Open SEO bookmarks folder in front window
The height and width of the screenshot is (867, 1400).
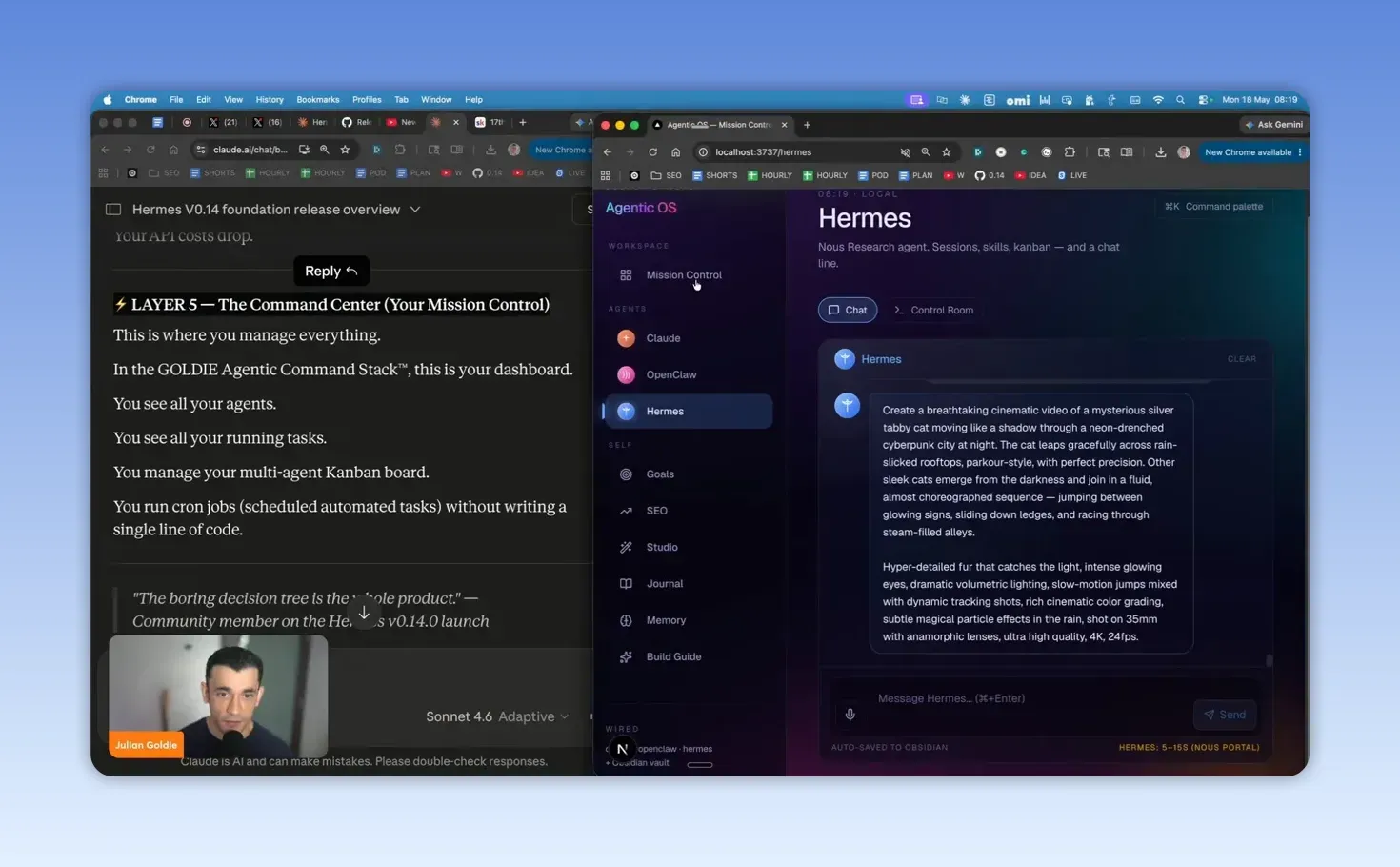(x=666, y=176)
